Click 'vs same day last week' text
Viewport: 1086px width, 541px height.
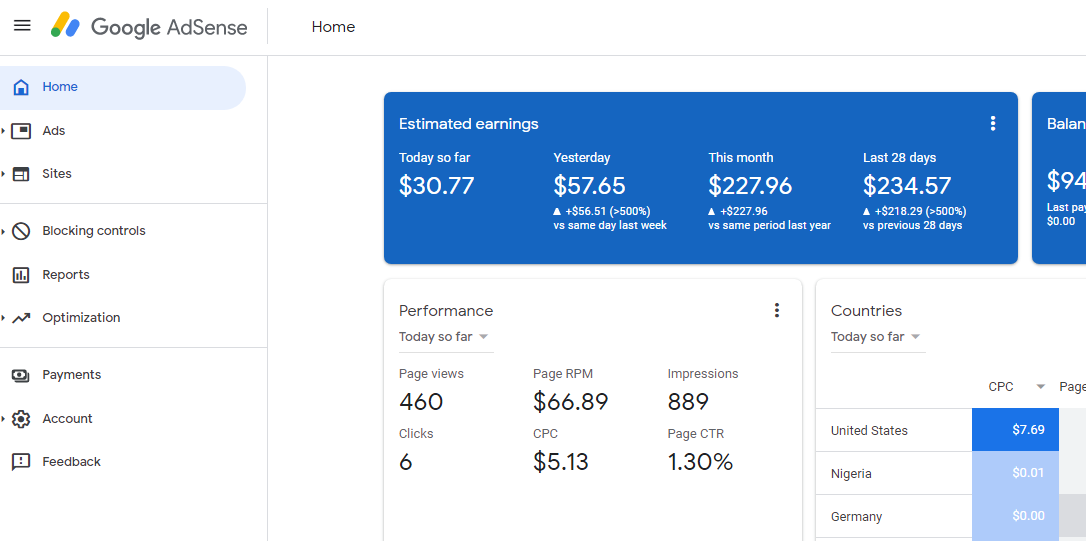[x=610, y=225]
